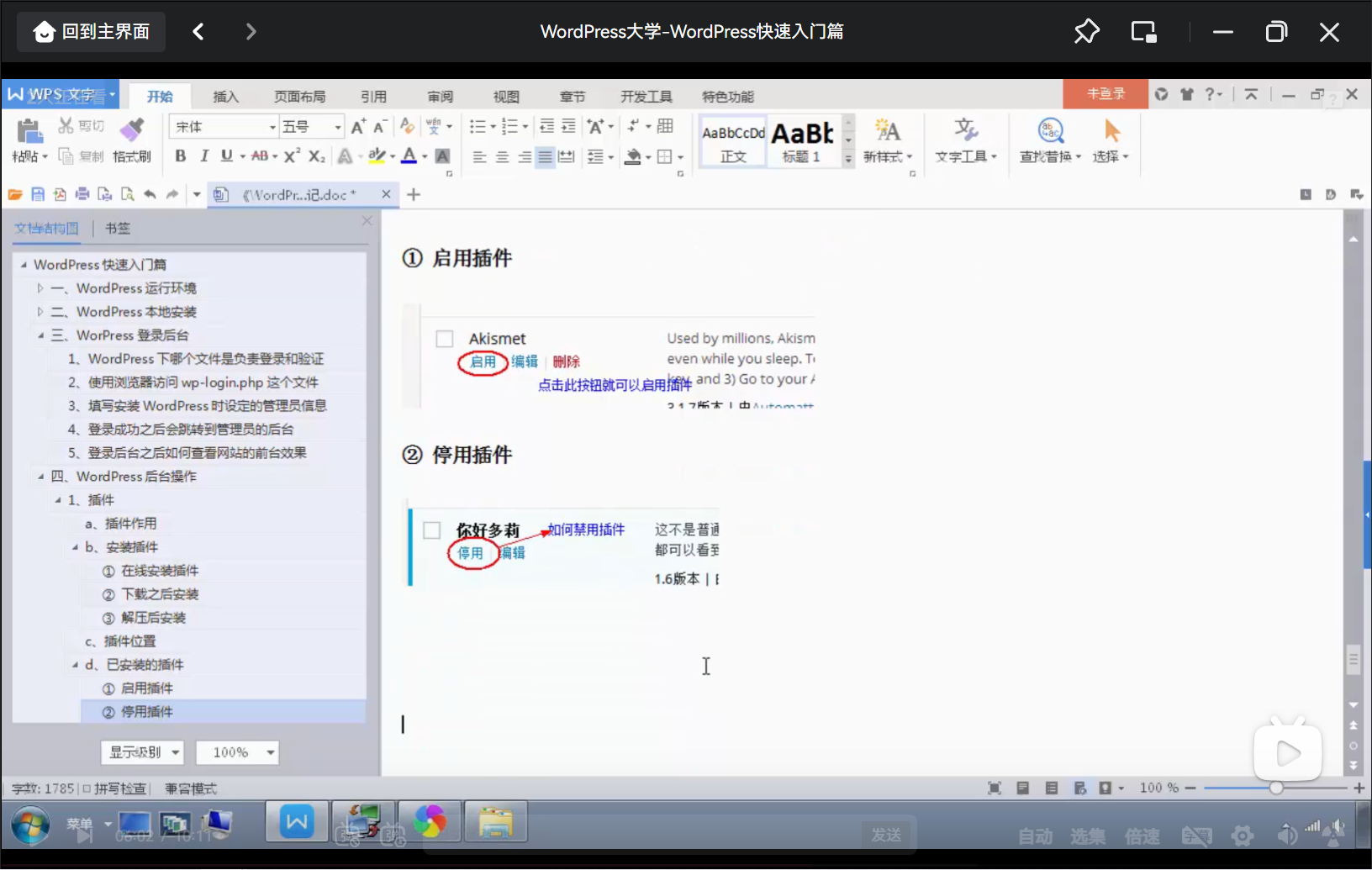Toggle strikethrough AB formatting
Viewport: 1372px width, 870px height.
pyautogui.click(x=260, y=156)
